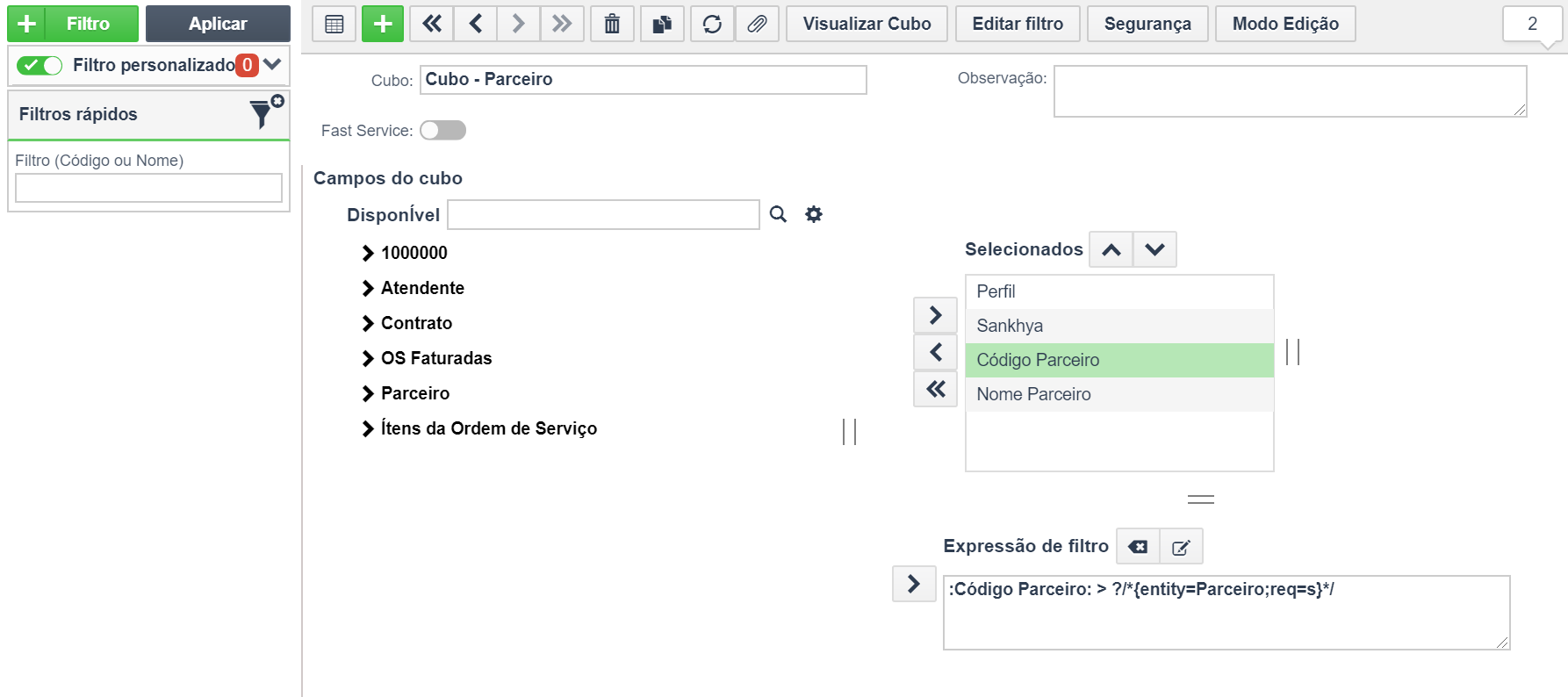Move selected field down

coord(1154,249)
